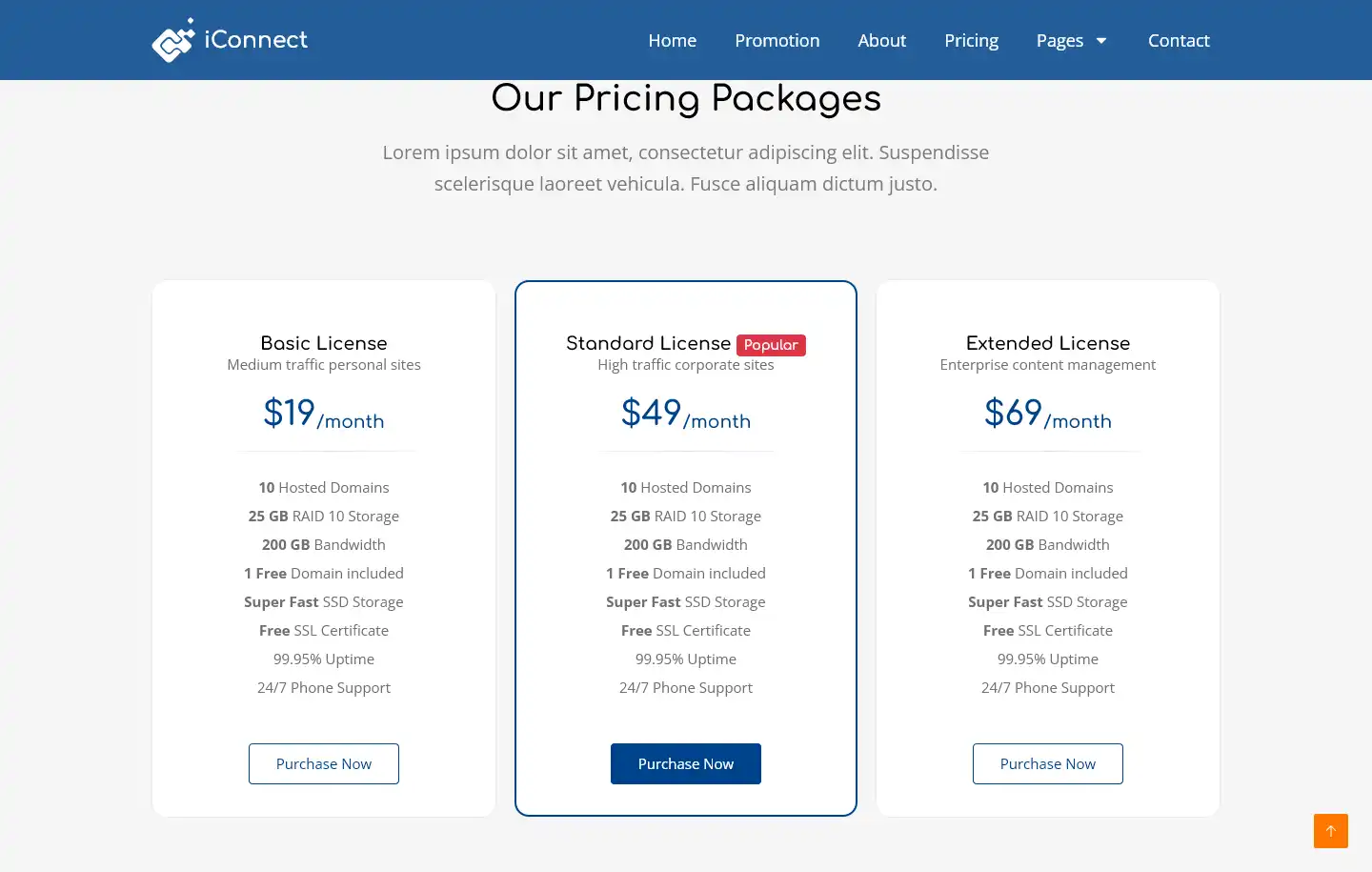Select the Basic License heading
The height and width of the screenshot is (872, 1372).
click(x=324, y=343)
